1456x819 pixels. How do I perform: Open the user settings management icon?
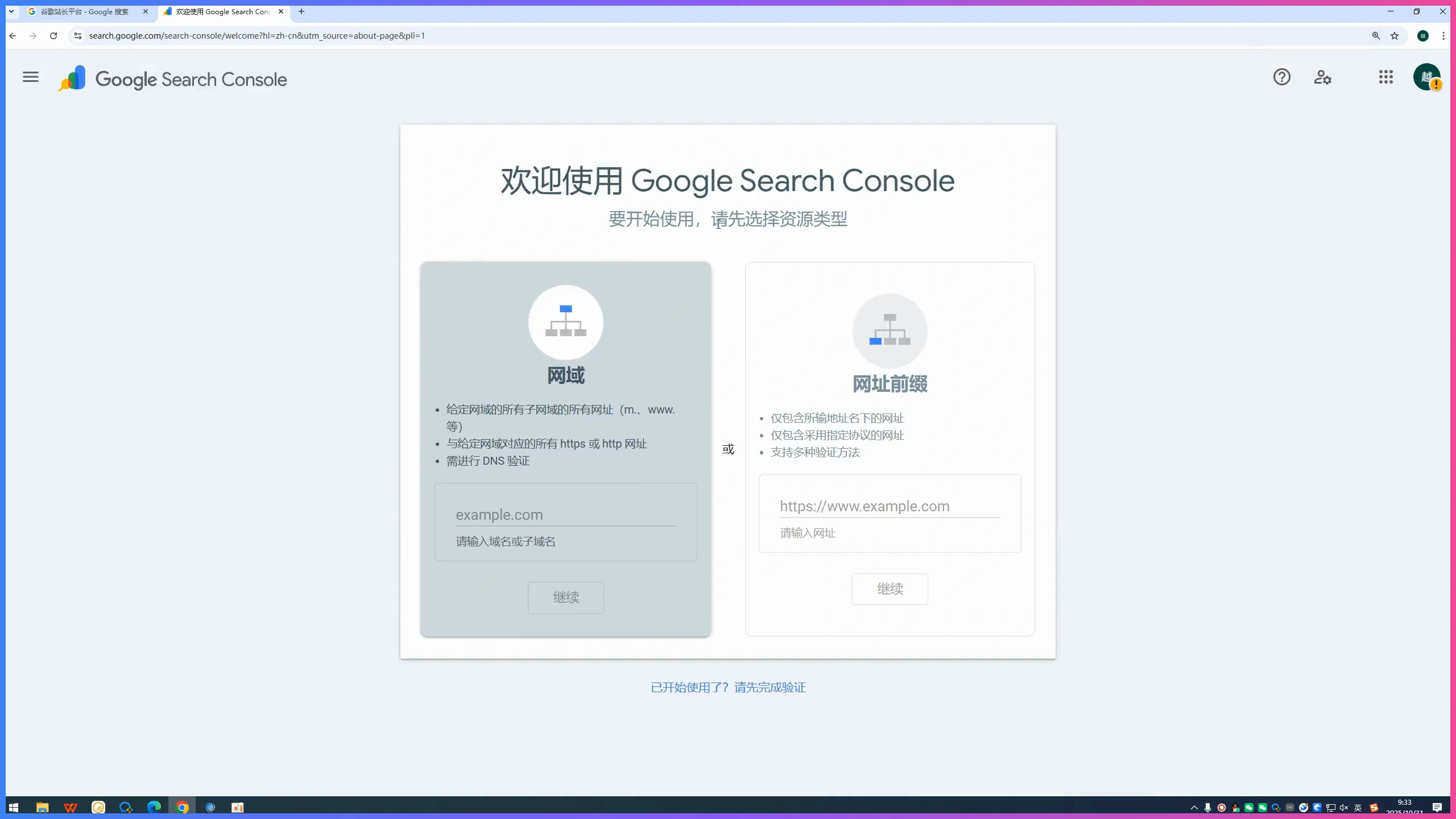point(1322,77)
